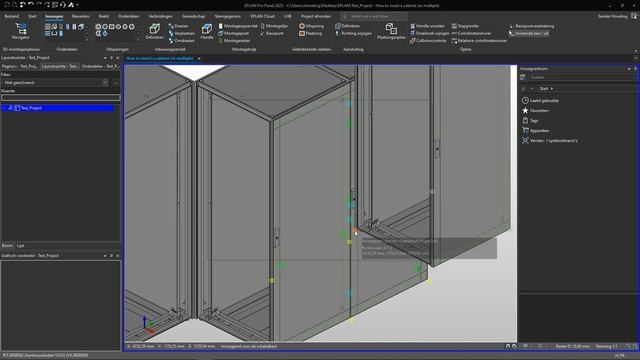Insert a Montageraster

pos(234,41)
